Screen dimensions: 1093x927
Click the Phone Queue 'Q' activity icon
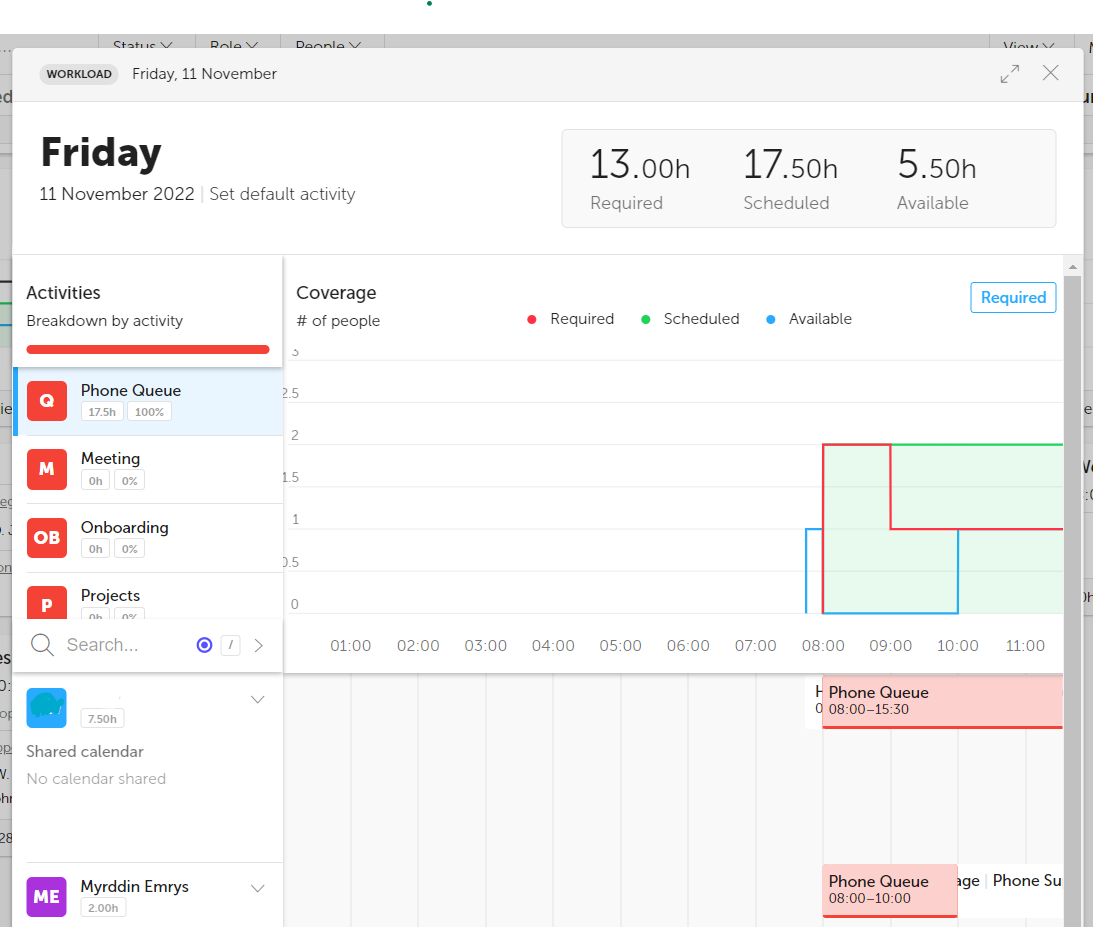click(47, 401)
